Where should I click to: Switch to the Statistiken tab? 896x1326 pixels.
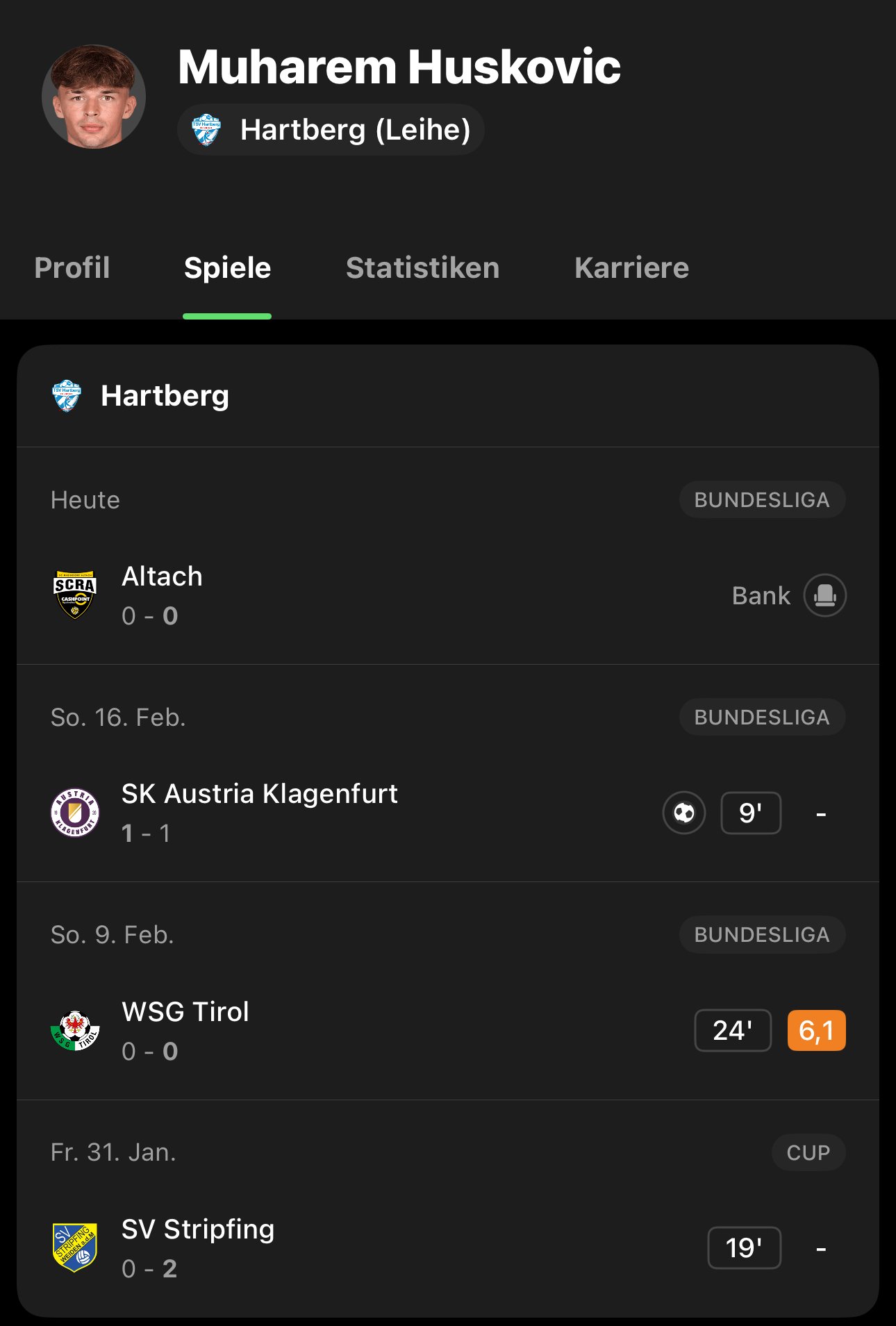pos(423,268)
